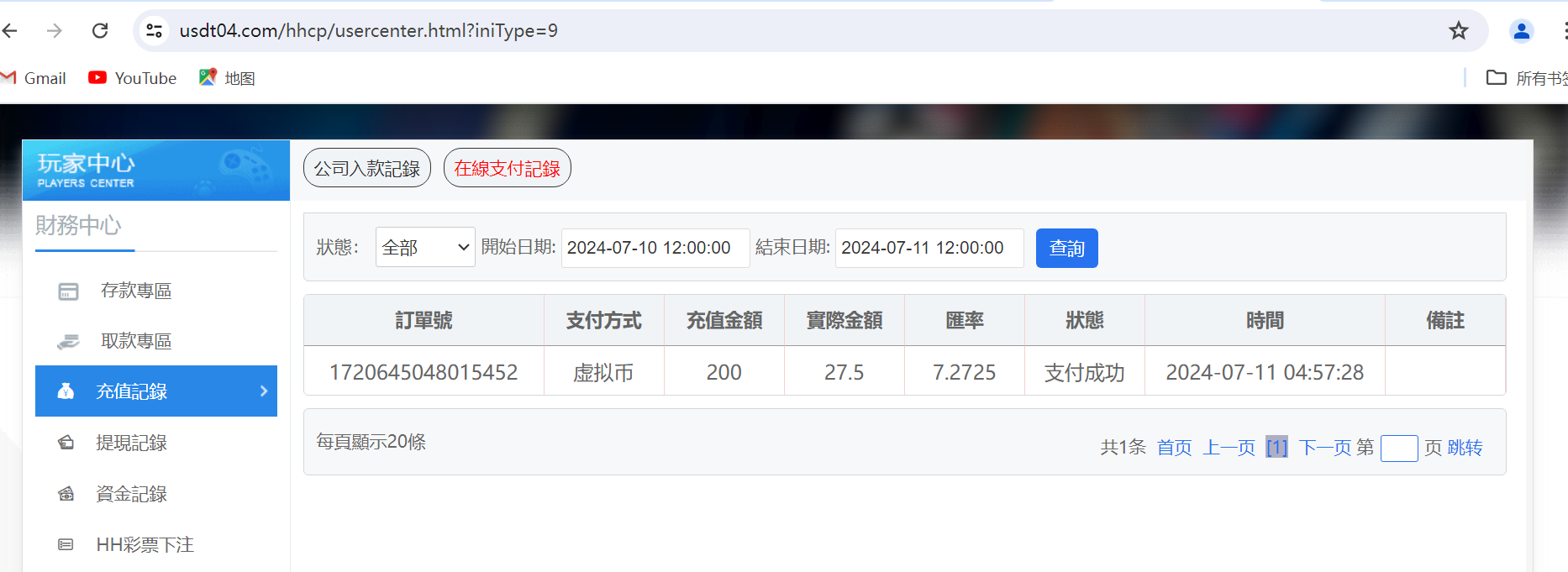The height and width of the screenshot is (572, 1568).
Task: Switch to 公司入款記錄 tab
Action: pos(367,168)
